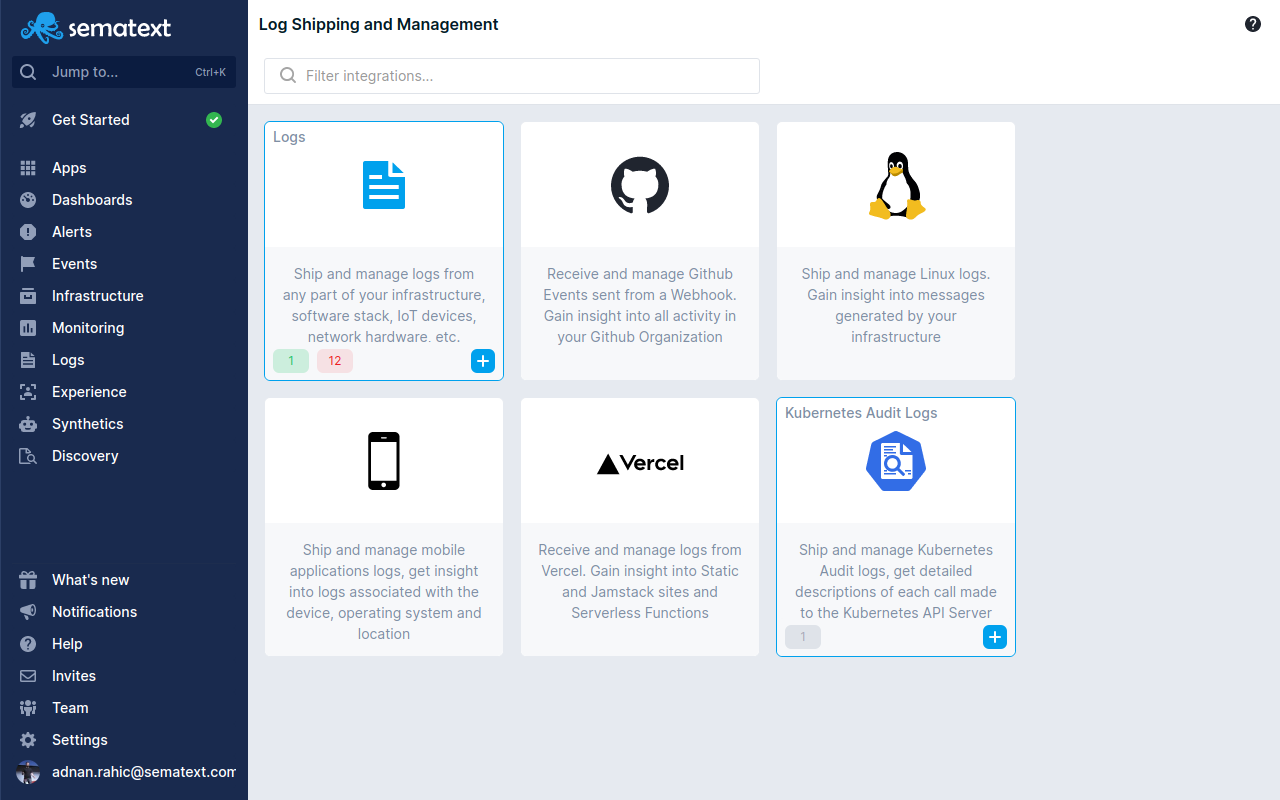Select the Github logo card

[x=640, y=251]
